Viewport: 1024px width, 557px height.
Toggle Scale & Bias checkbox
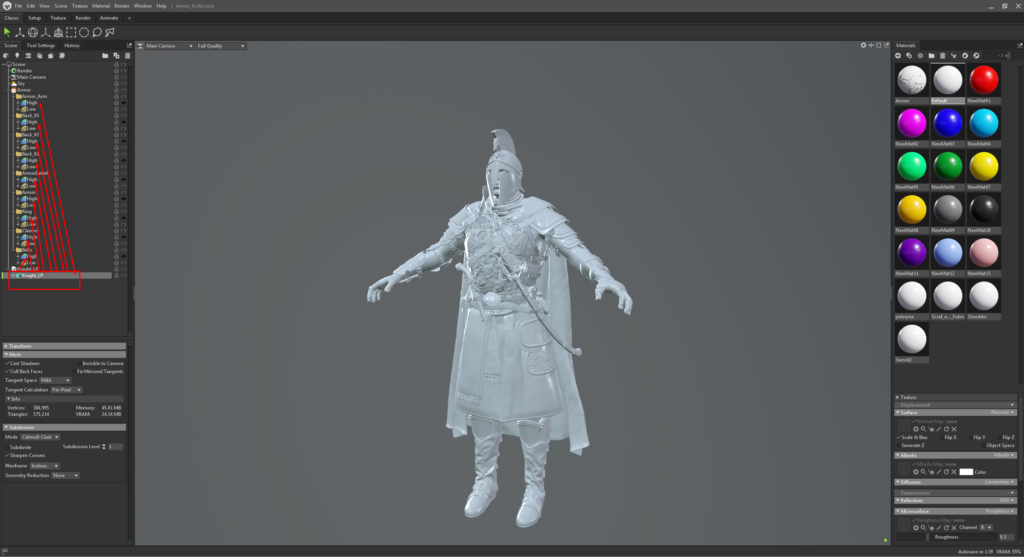[899, 437]
